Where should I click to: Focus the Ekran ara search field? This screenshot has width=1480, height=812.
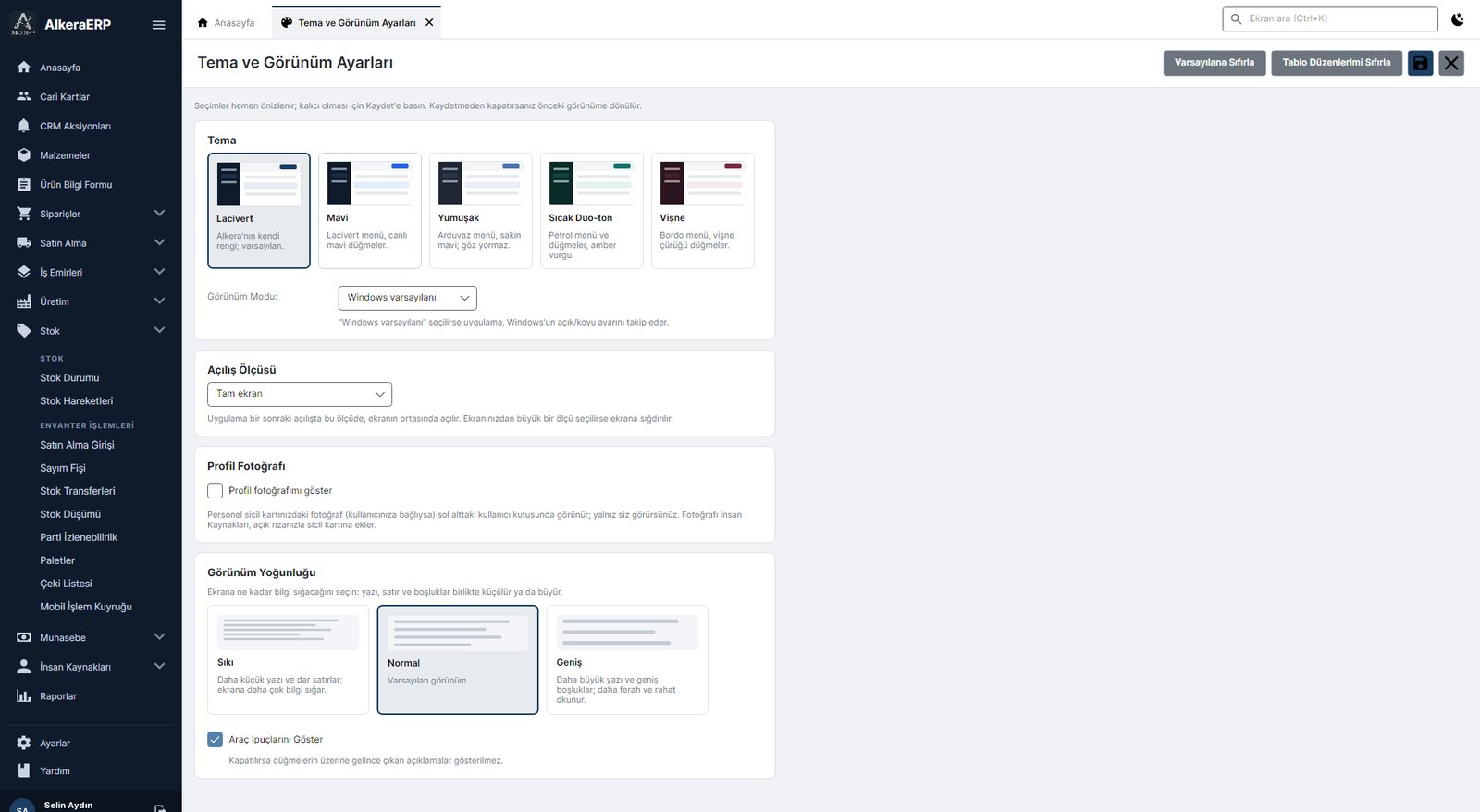point(1330,18)
